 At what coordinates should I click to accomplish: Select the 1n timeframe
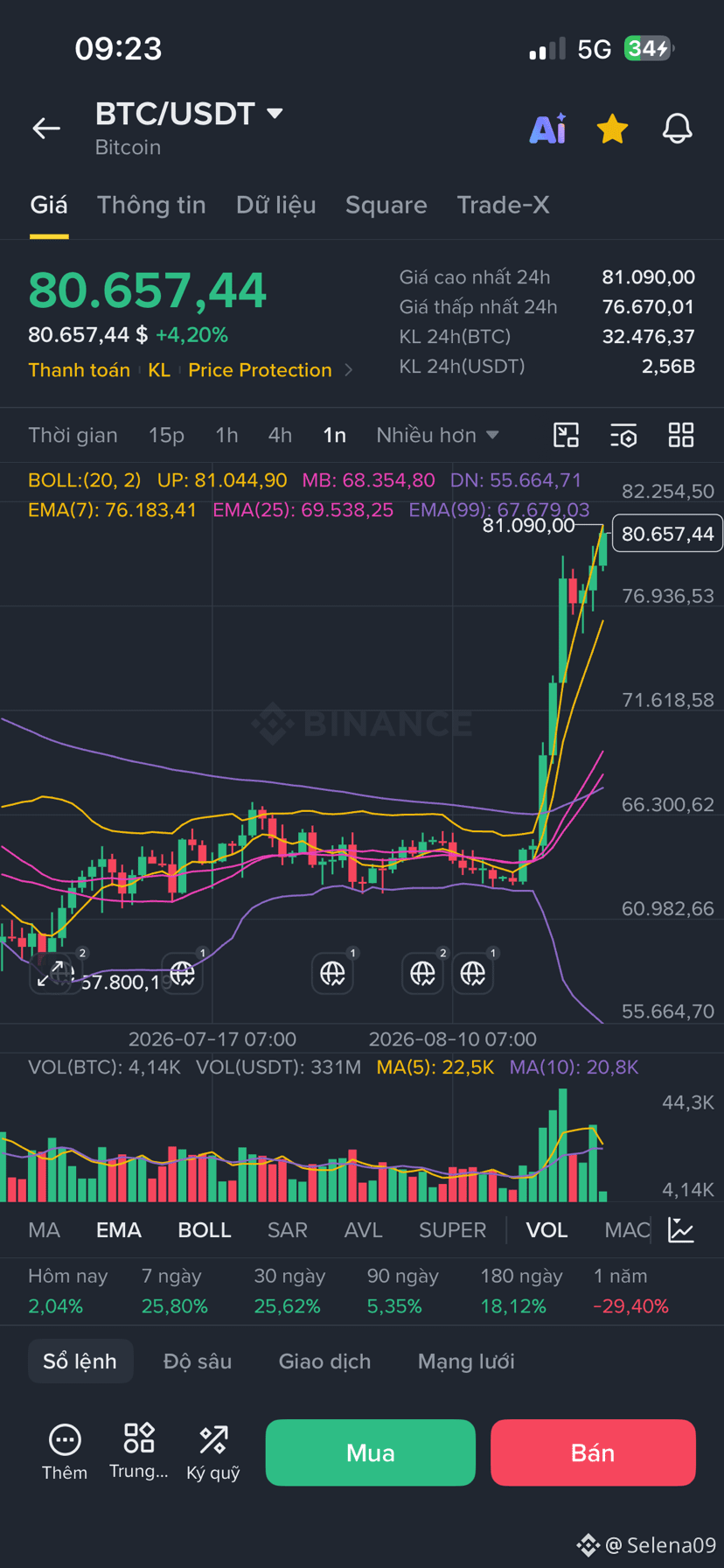pos(334,435)
